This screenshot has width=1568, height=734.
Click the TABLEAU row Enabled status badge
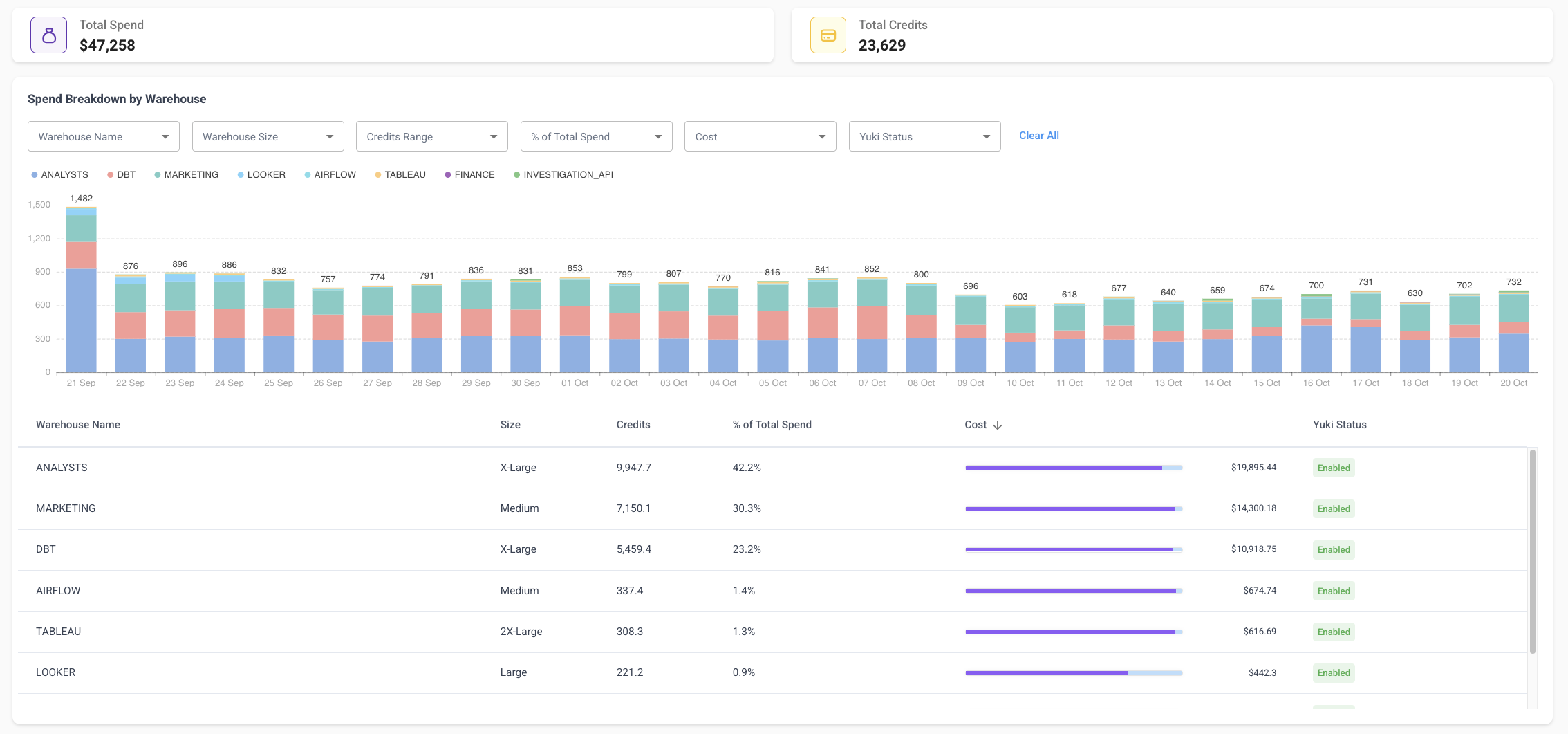(1334, 632)
